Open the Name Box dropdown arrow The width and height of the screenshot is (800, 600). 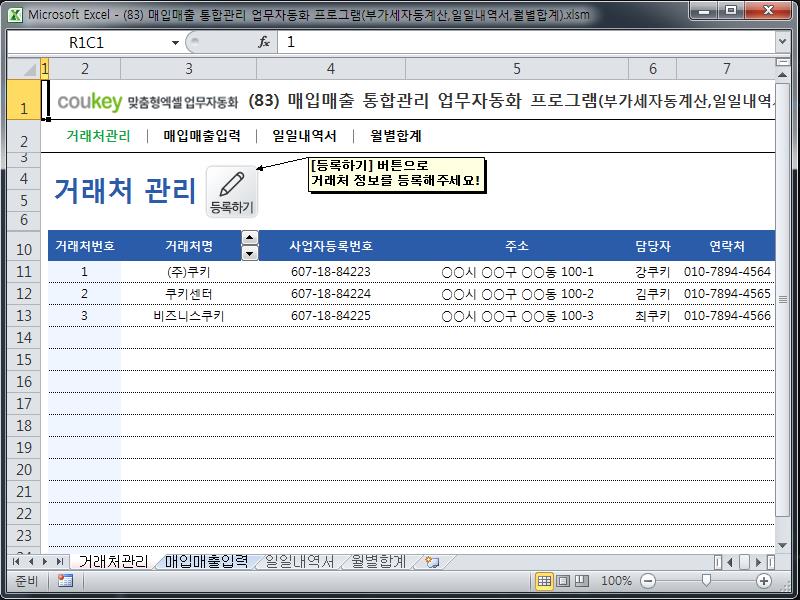(x=175, y=42)
